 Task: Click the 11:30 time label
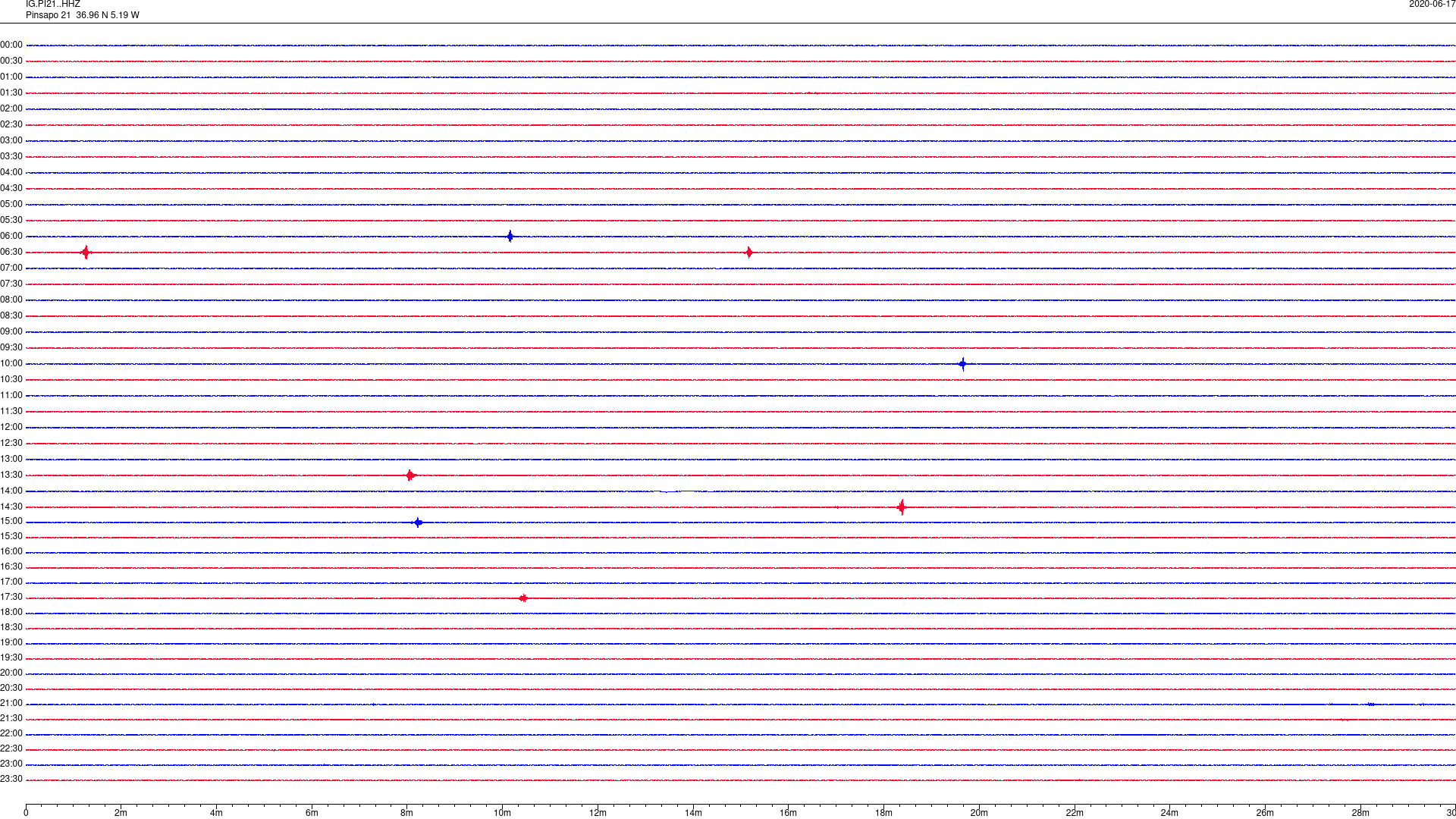tap(11, 411)
